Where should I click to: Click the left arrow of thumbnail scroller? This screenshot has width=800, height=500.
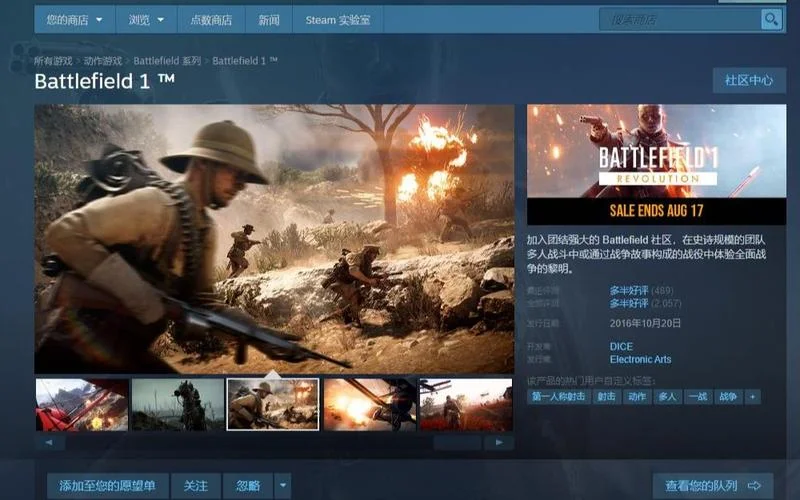[49, 442]
